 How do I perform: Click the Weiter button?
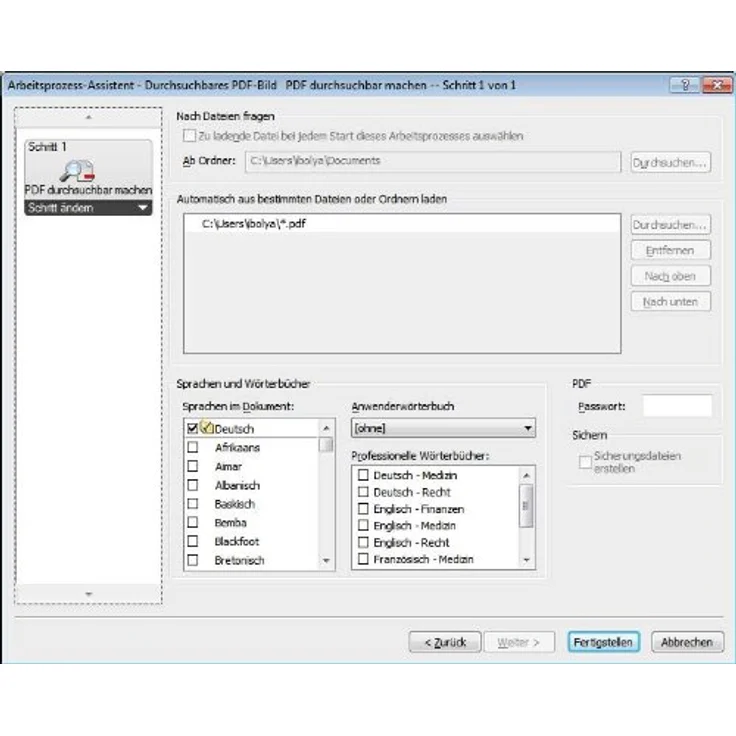click(x=519, y=642)
